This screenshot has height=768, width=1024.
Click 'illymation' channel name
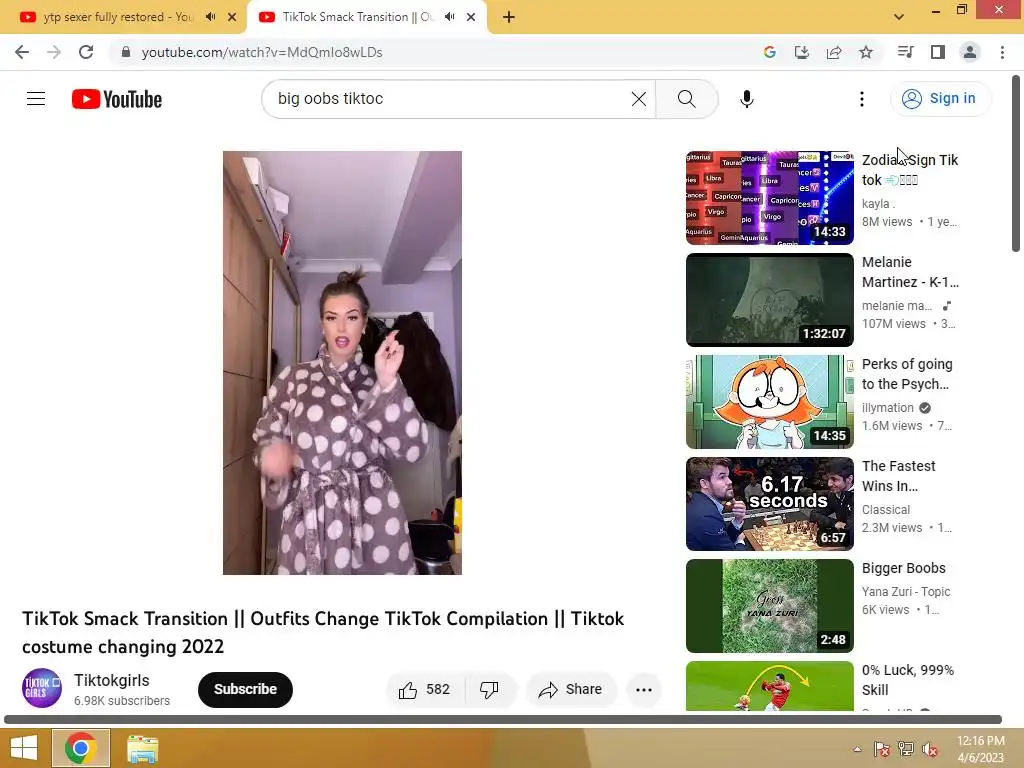tap(888, 408)
